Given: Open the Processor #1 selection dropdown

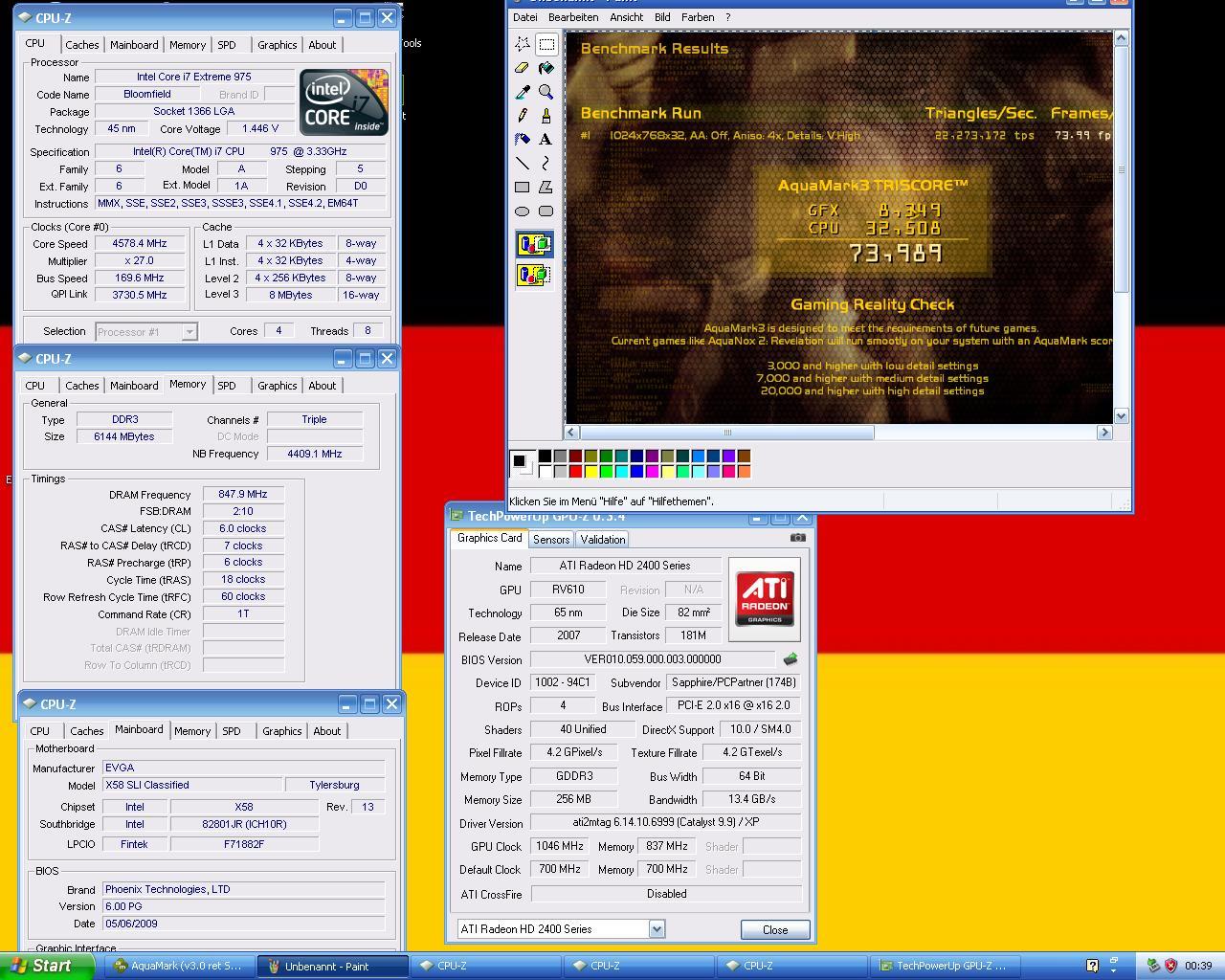Looking at the screenshot, I should [x=189, y=331].
